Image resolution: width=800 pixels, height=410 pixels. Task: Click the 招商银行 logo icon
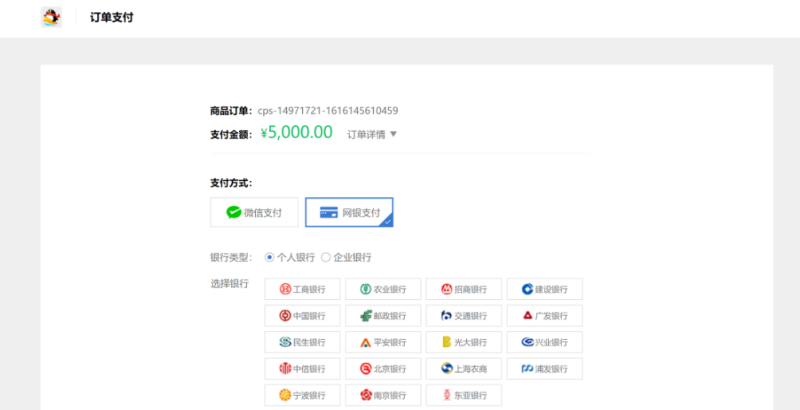click(x=446, y=289)
